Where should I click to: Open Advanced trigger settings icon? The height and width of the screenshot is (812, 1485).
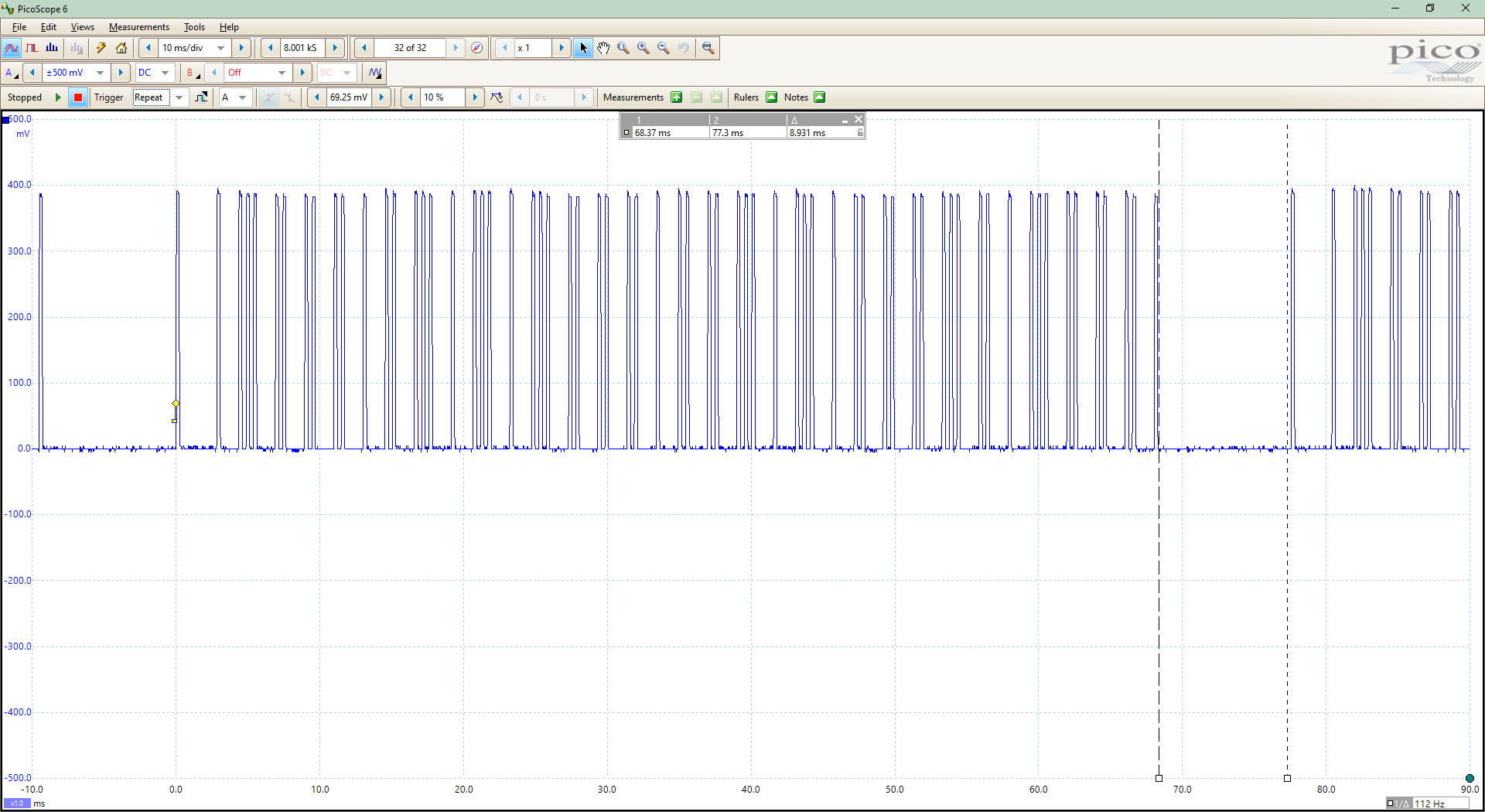tap(201, 97)
